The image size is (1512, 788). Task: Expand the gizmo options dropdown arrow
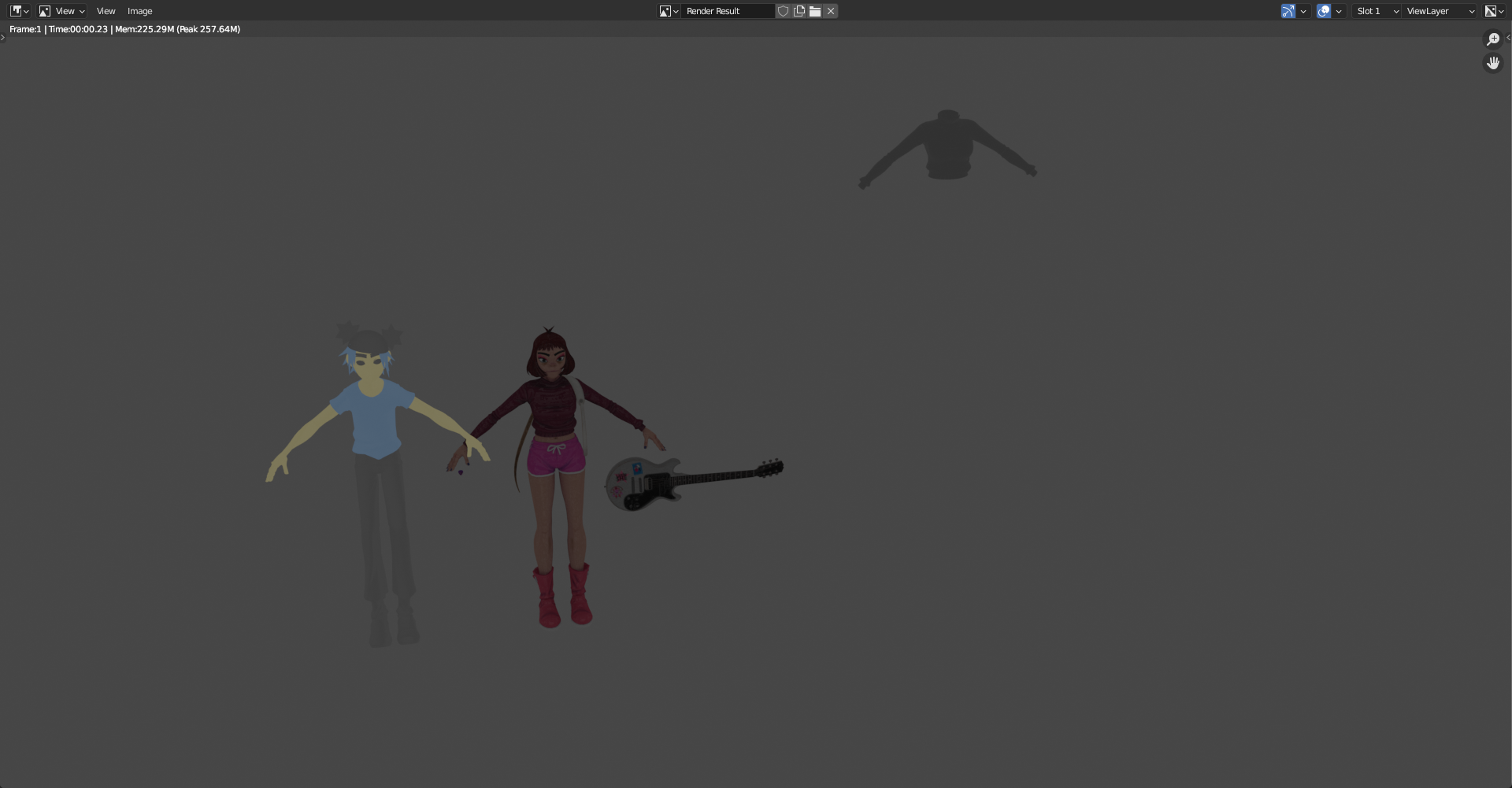tap(1303, 11)
